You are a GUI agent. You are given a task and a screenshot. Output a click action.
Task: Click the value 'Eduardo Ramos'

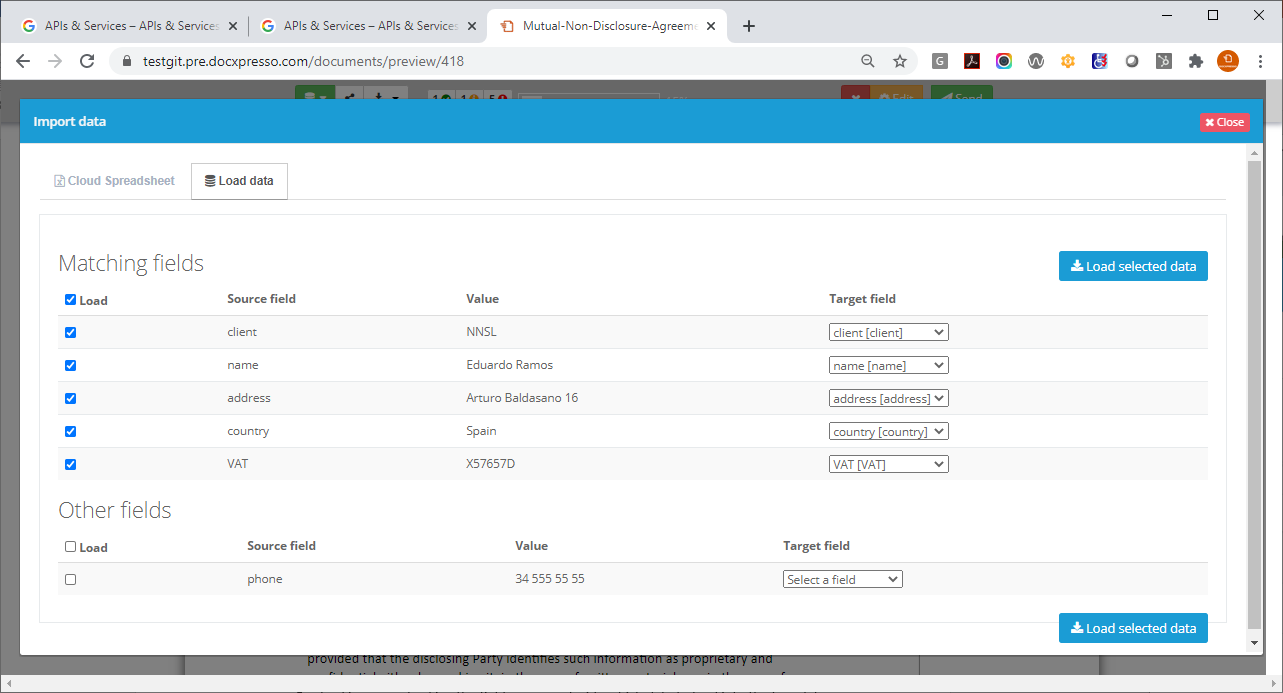point(509,365)
